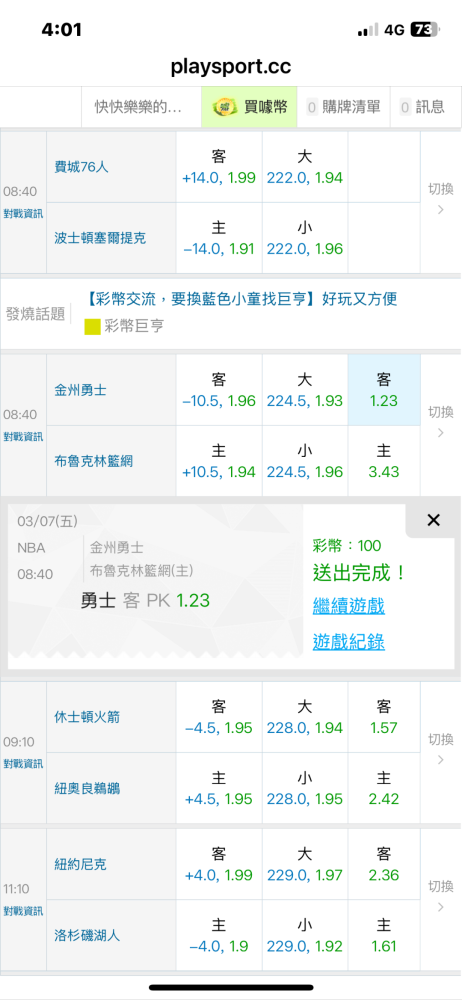
Task: Open the 彩幣交流 hot topic link
Action: coord(241,299)
